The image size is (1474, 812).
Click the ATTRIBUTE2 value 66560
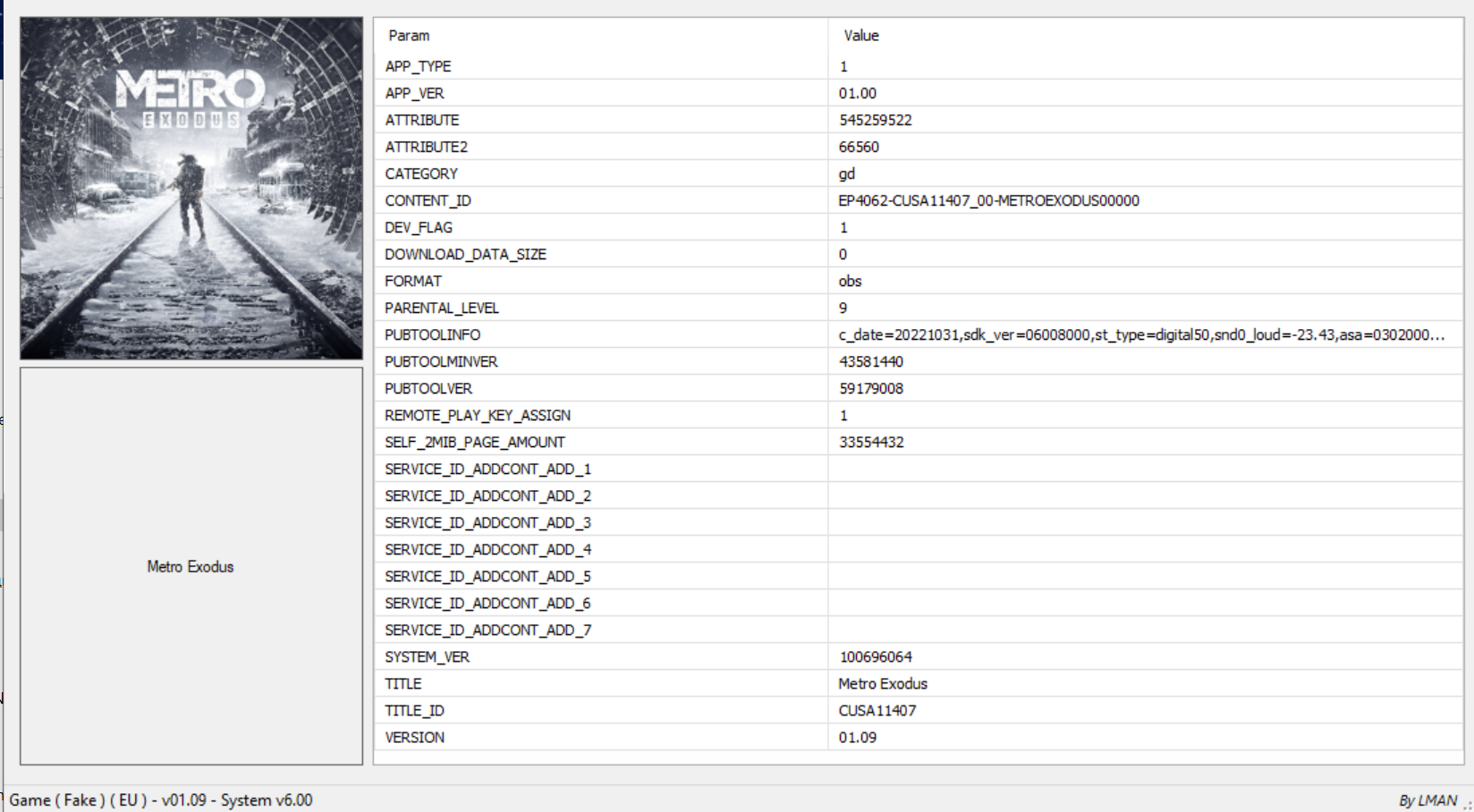859,147
